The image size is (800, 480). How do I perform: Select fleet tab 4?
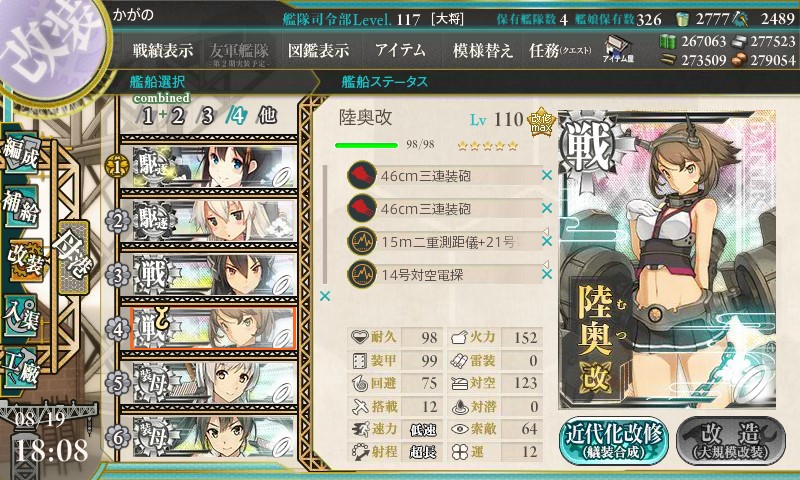(236, 116)
